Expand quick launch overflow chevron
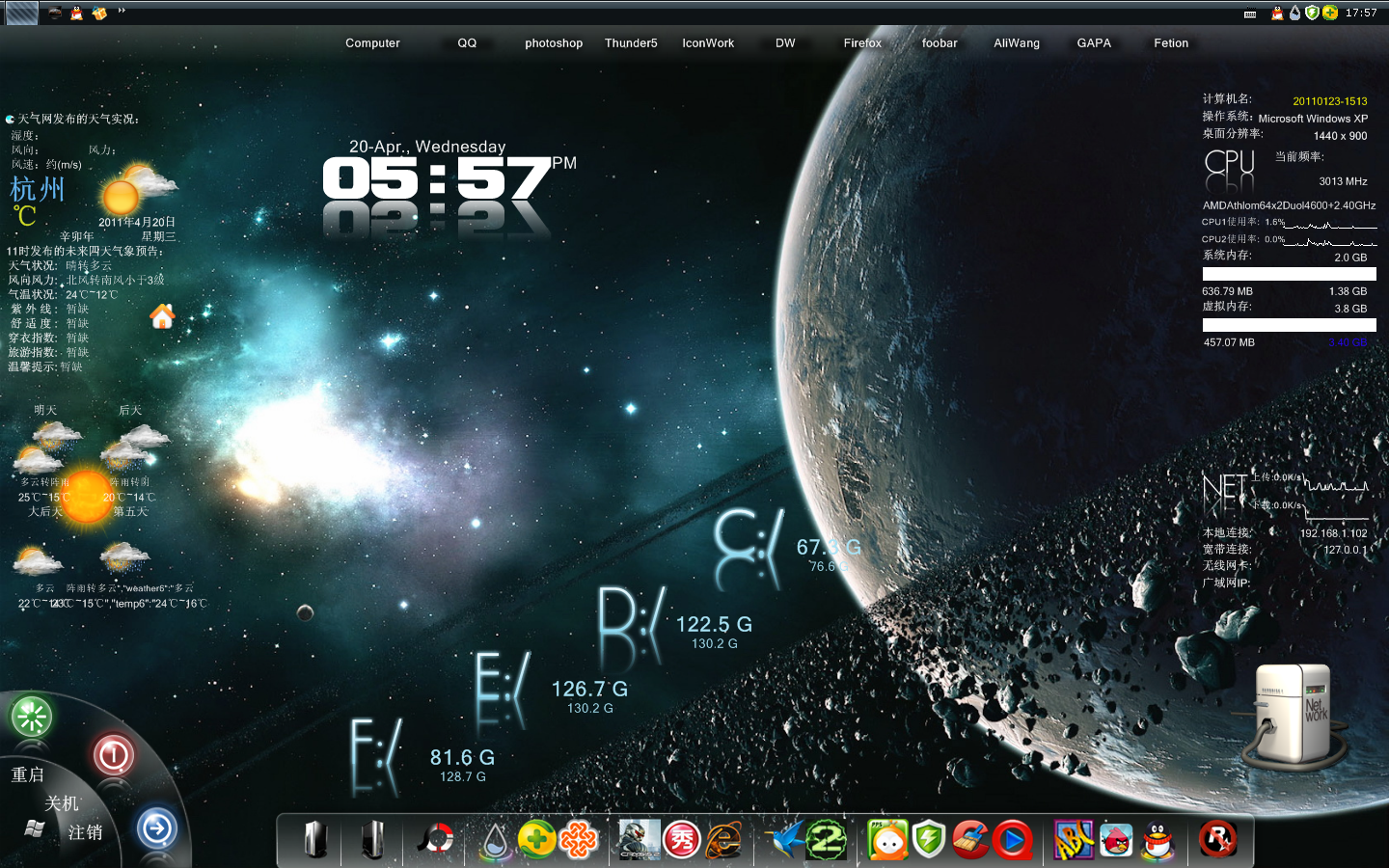This screenshot has height=868, width=1389. 122,12
